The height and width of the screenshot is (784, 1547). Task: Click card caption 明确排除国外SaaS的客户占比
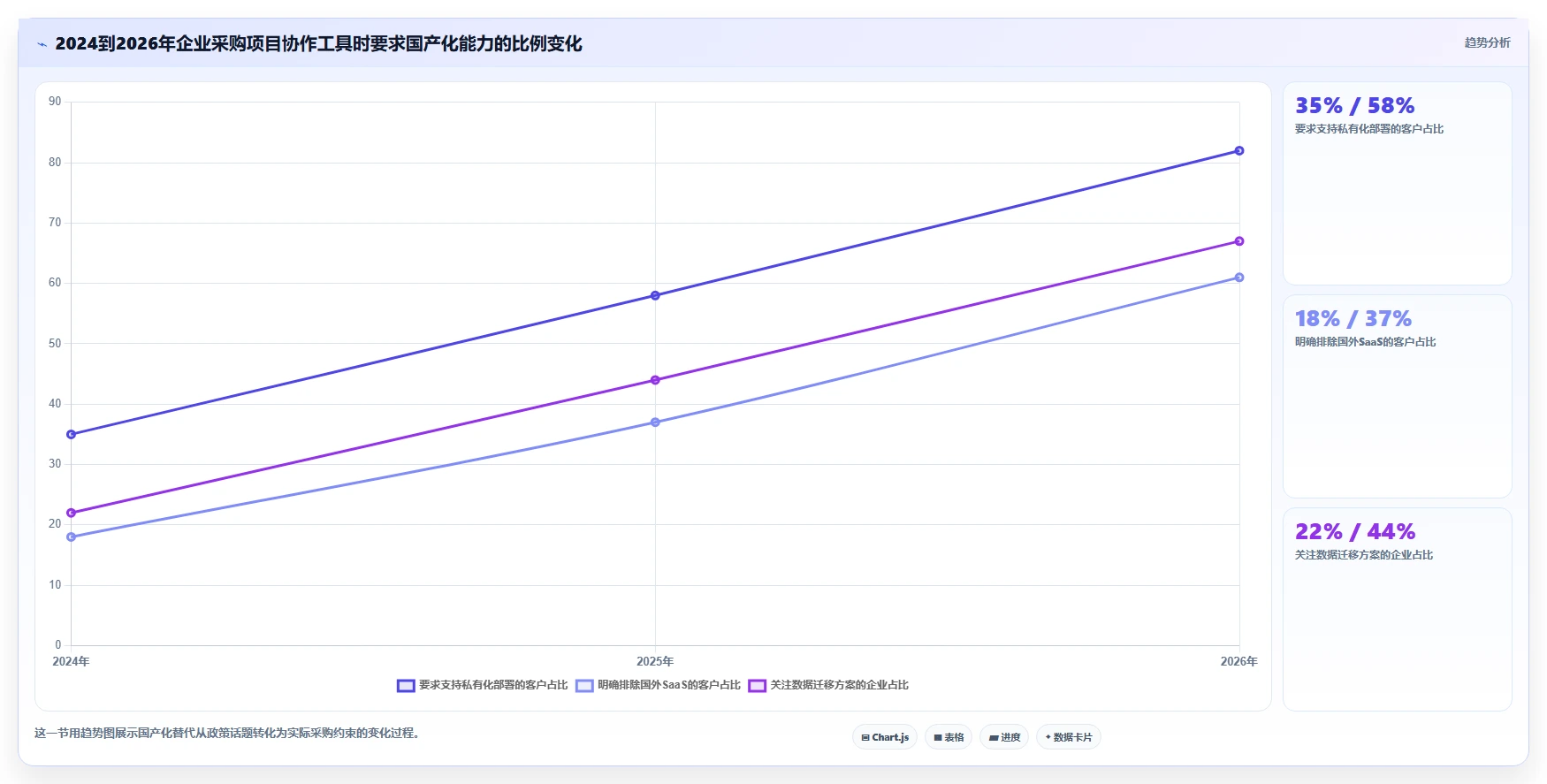[x=1366, y=342]
